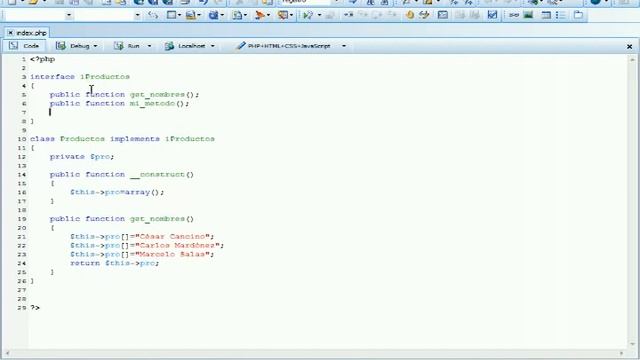Click the Debug bug icon
This screenshot has height=360, width=640.
(60, 46)
